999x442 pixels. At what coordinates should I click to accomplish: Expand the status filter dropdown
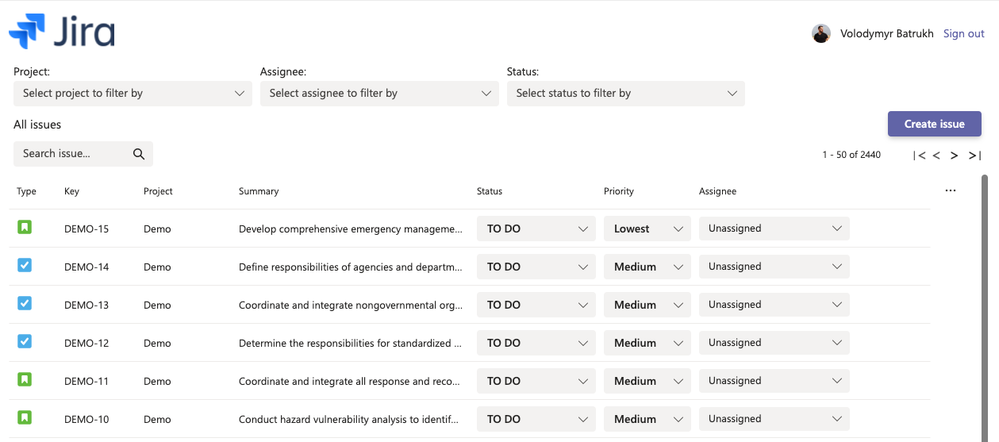[625, 93]
